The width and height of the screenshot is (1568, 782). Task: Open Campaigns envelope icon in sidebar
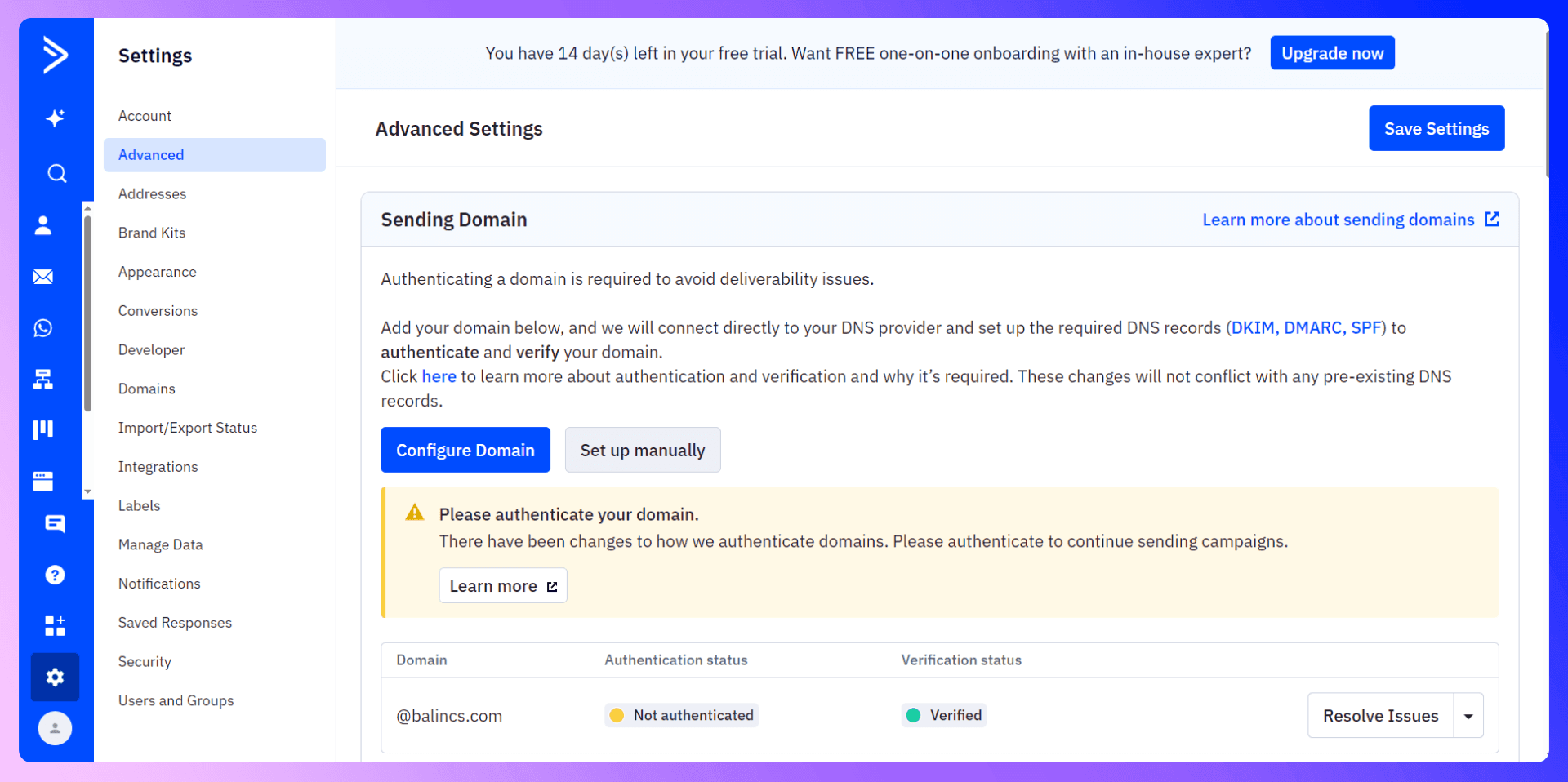pyautogui.click(x=43, y=277)
